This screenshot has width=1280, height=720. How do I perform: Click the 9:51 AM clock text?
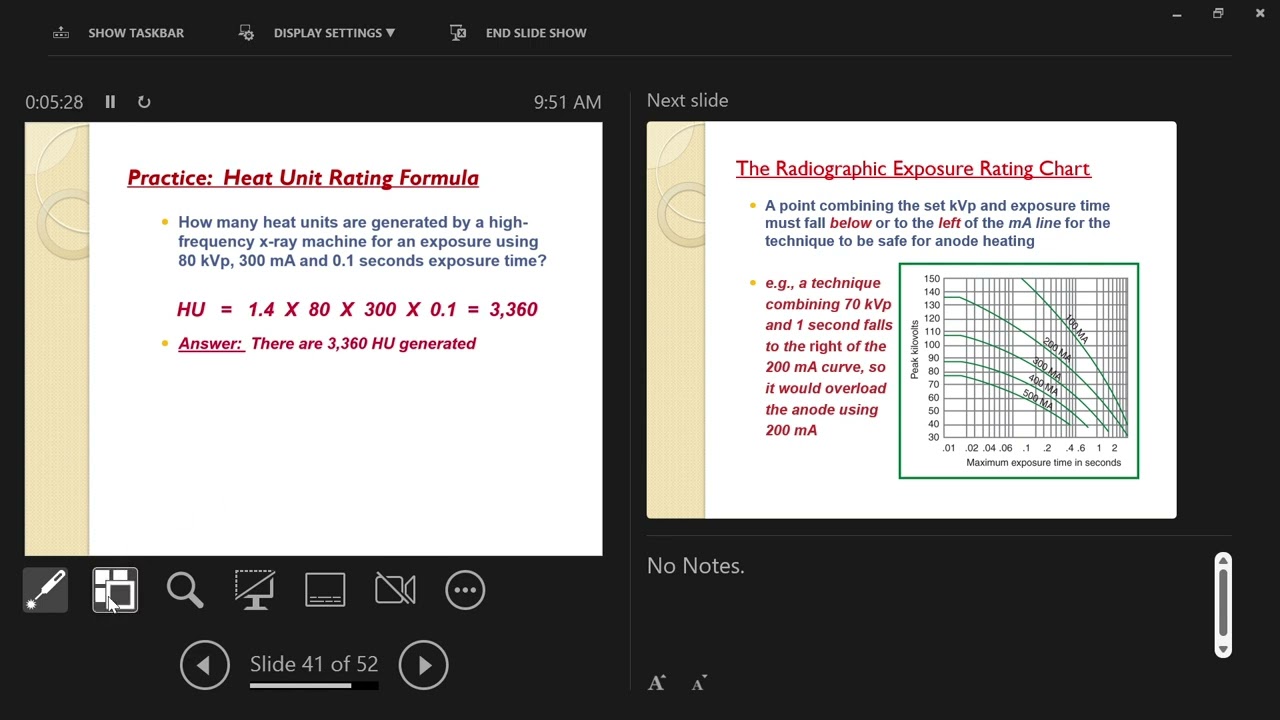(x=567, y=102)
